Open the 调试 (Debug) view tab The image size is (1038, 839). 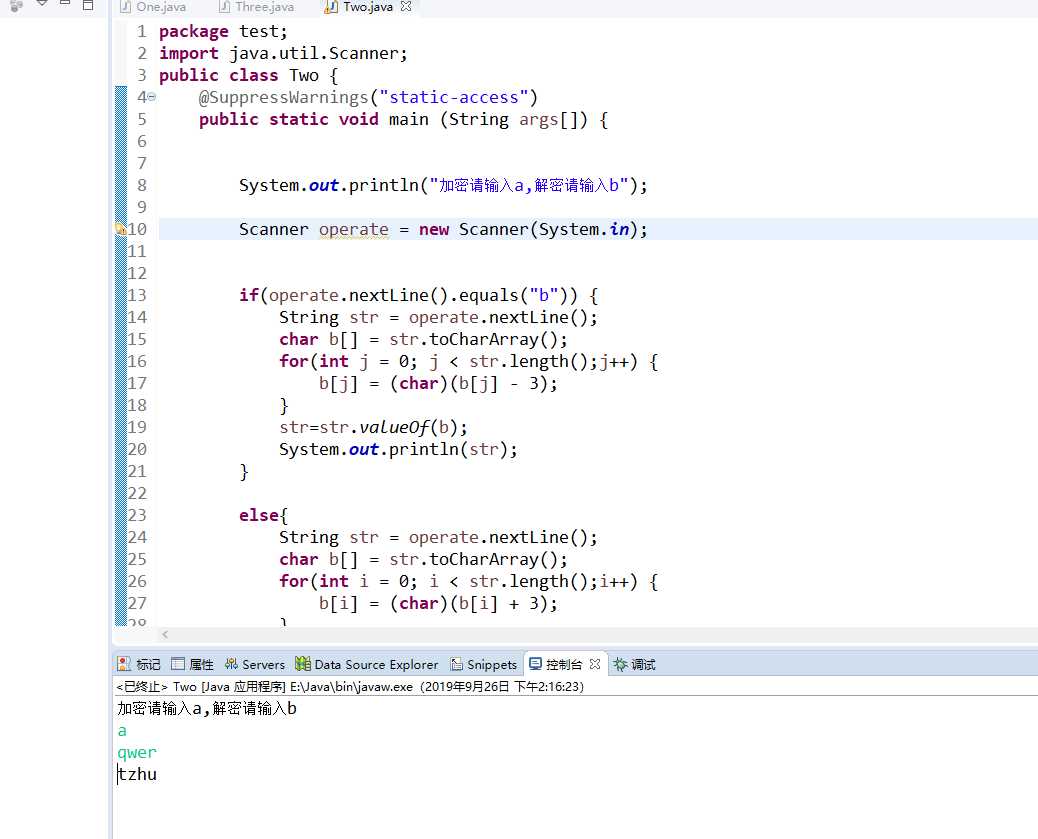coord(634,664)
